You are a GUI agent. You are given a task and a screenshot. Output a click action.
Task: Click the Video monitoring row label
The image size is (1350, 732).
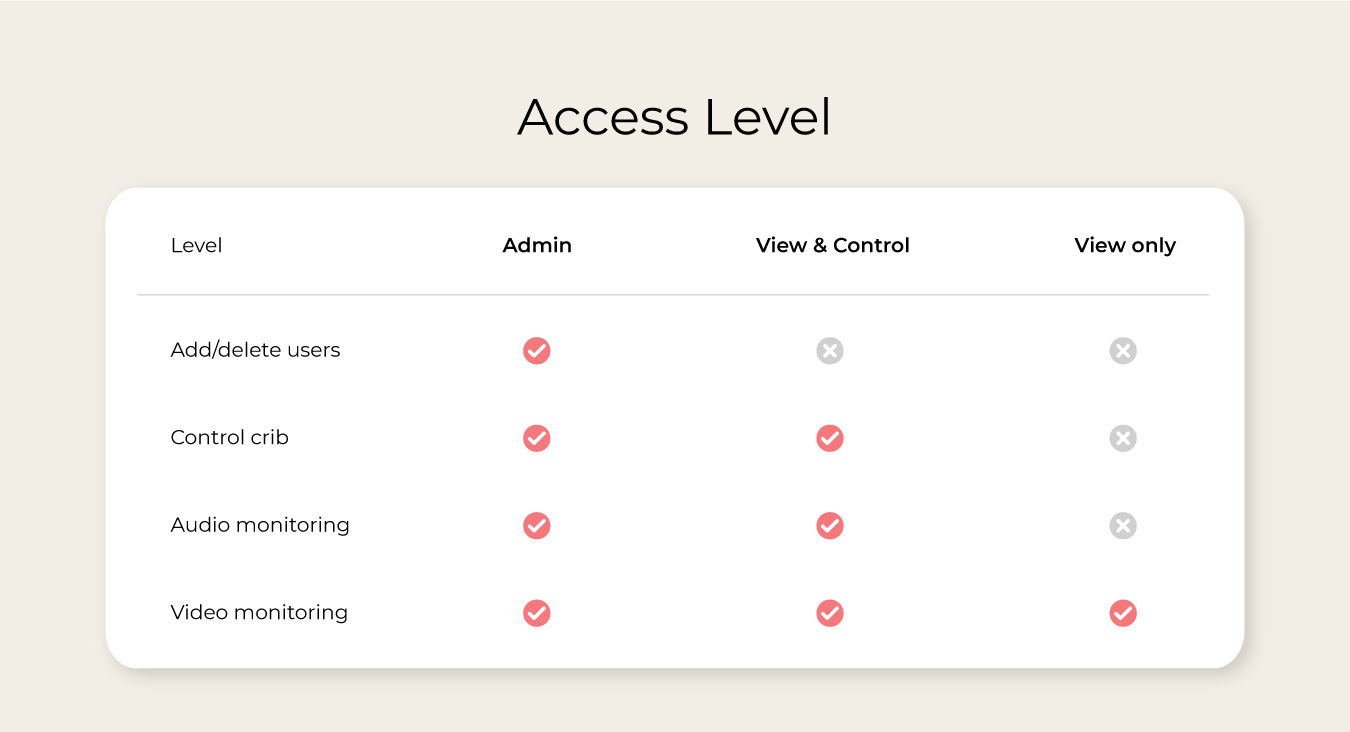259,612
